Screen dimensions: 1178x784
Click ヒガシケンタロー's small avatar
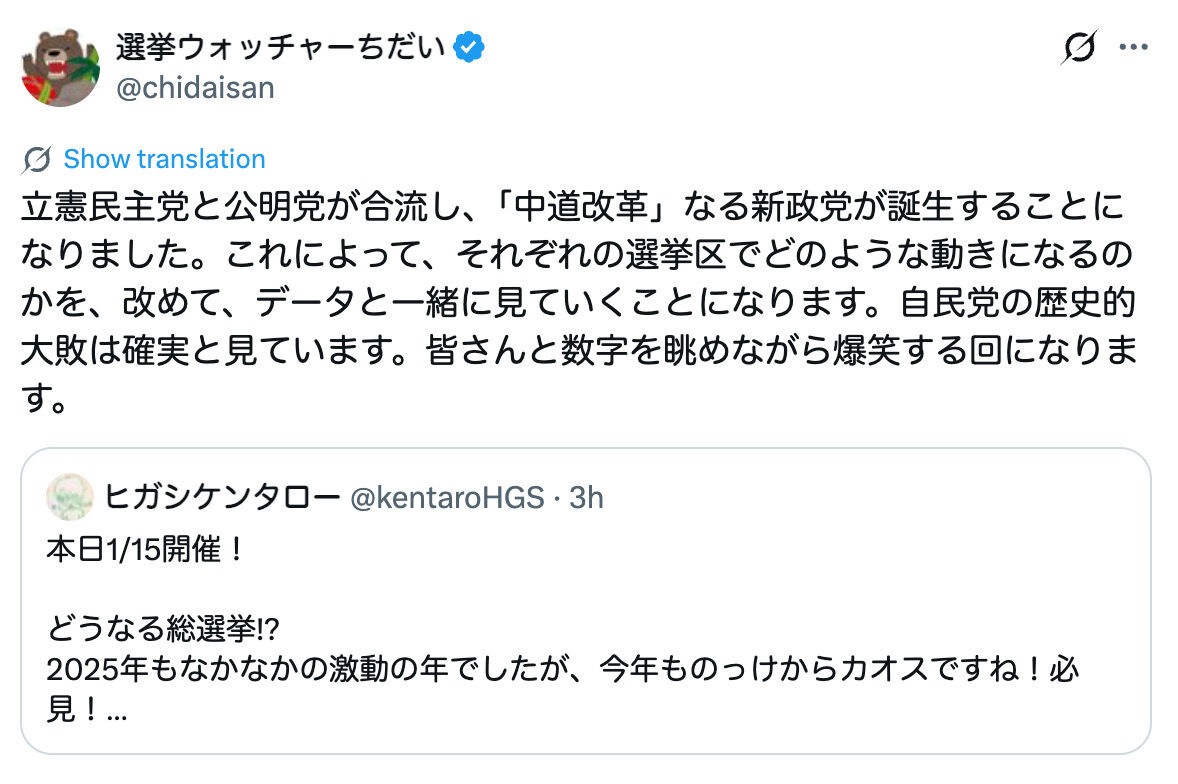tap(70, 497)
